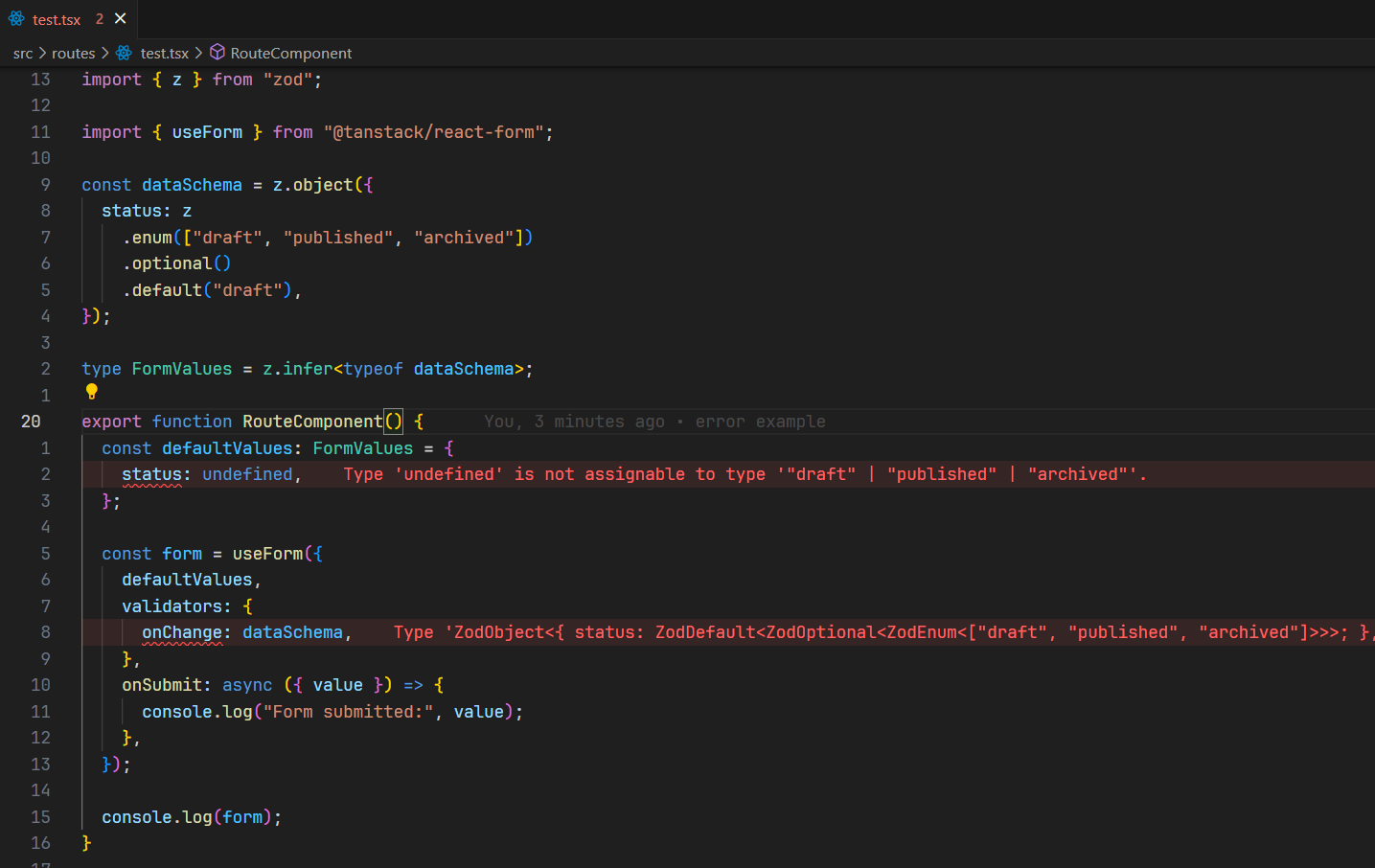Click FormValues in the type declaration
The image size is (1375, 868).
tap(182, 369)
